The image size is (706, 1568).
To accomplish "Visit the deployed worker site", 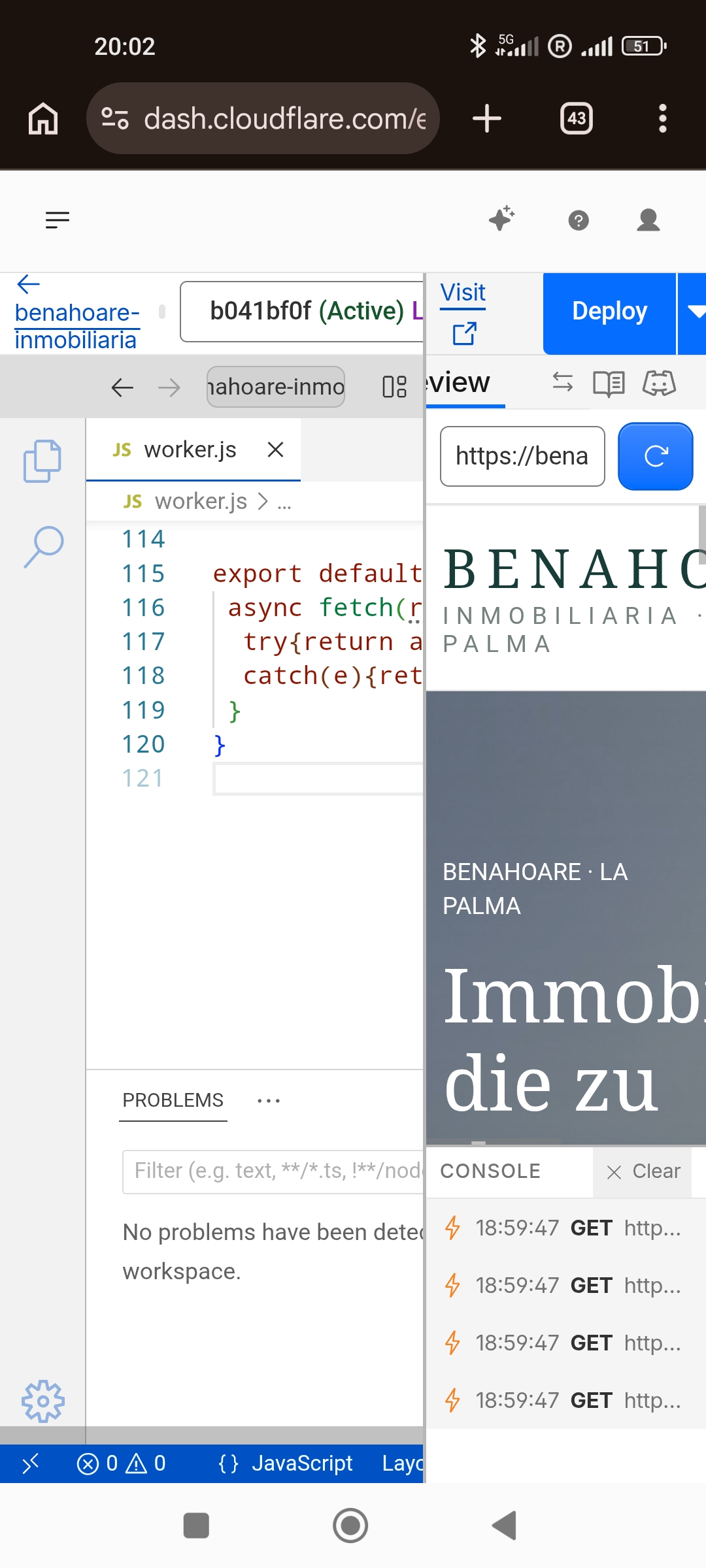I will click(x=463, y=312).
